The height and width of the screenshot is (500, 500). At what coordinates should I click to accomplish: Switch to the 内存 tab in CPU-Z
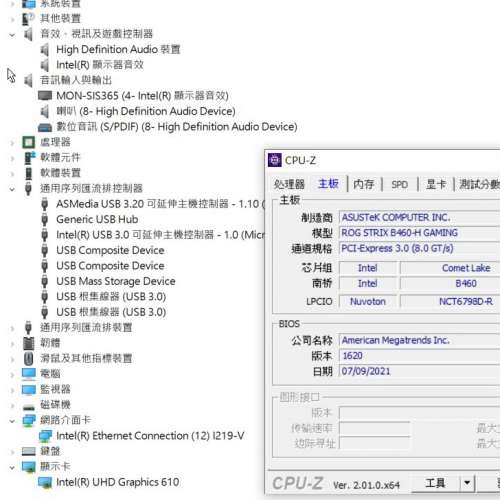coord(363,184)
